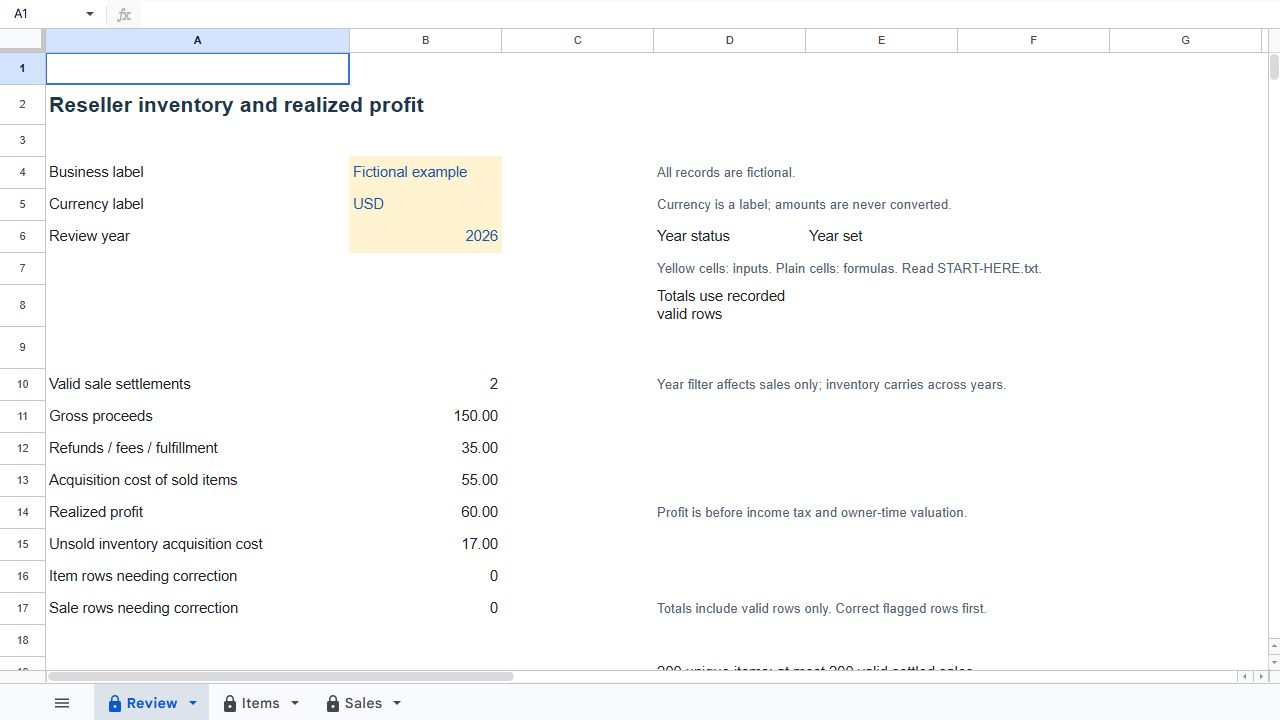1280x720 pixels.
Task: Click the horizontal scroll left arrow
Action: point(1245,677)
